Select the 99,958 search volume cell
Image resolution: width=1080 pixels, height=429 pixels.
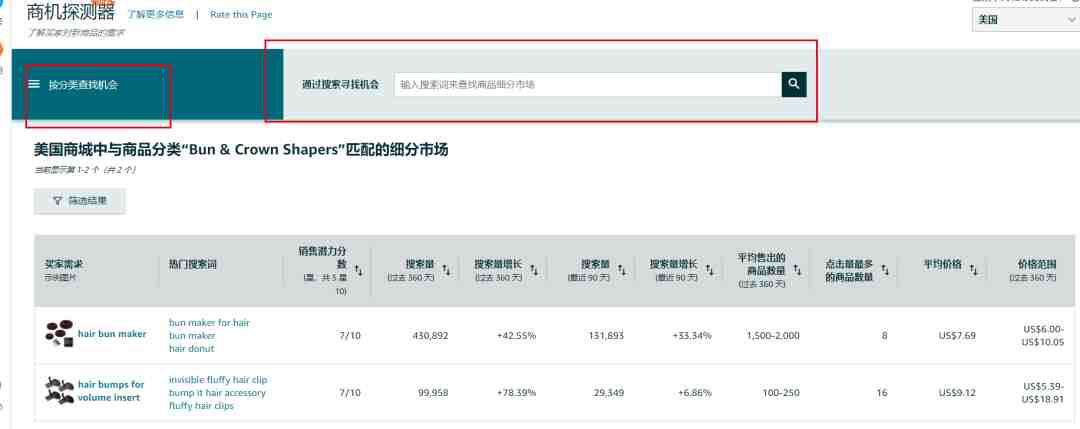coord(433,393)
